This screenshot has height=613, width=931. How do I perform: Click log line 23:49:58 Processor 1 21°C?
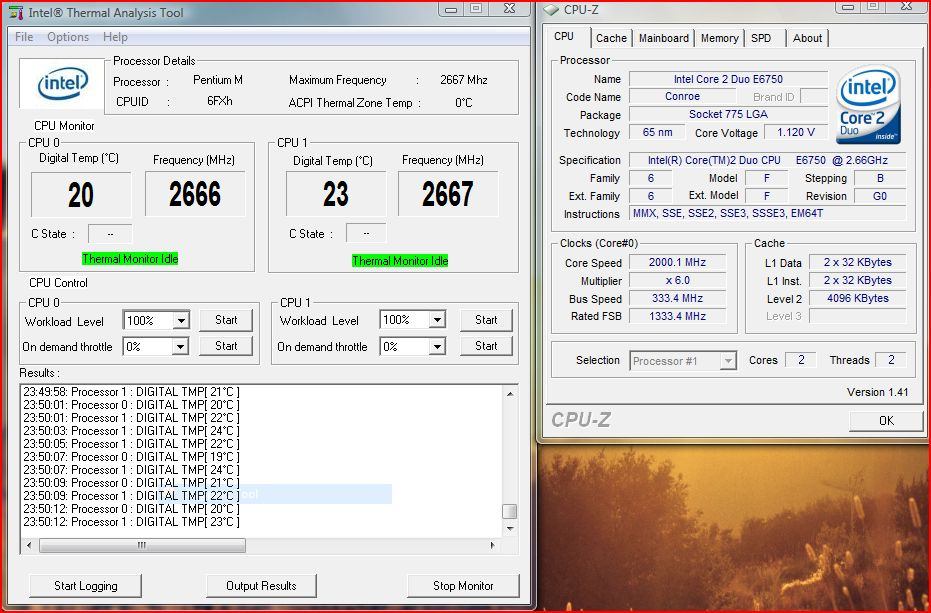pyautogui.click(x=131, y=392)
